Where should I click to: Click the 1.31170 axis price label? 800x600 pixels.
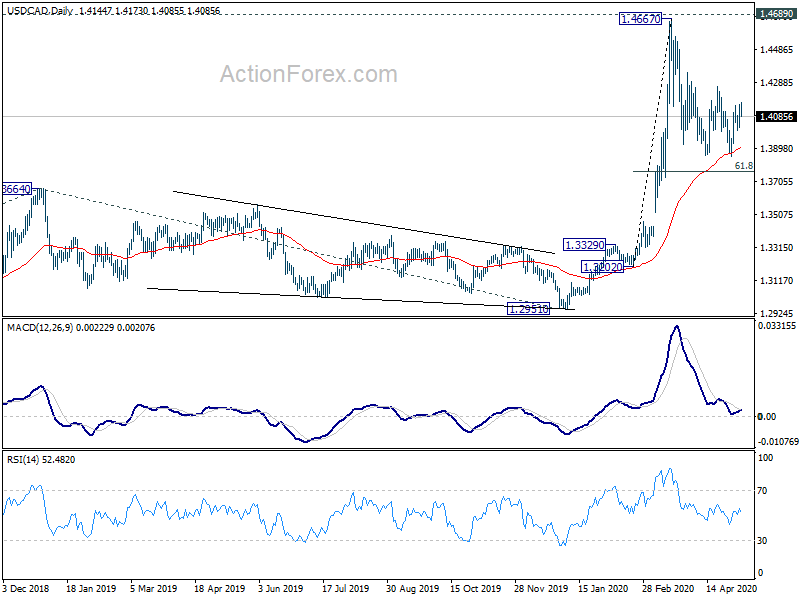pos(777,281)
